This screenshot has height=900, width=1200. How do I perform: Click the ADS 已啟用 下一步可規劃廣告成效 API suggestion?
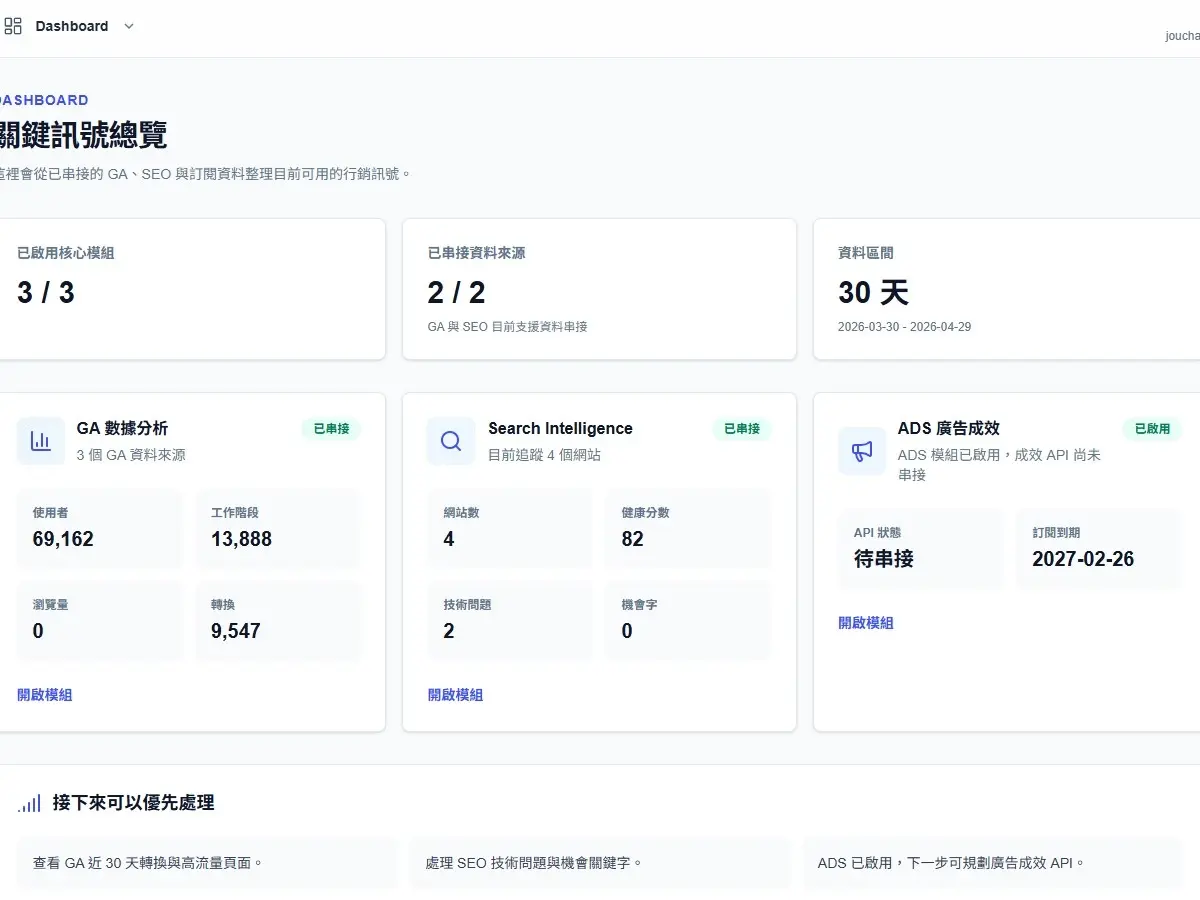pos(992,862)
